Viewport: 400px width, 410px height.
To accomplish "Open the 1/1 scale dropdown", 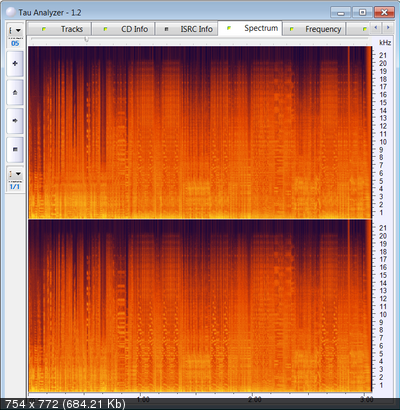I will (x=15, y=174).
